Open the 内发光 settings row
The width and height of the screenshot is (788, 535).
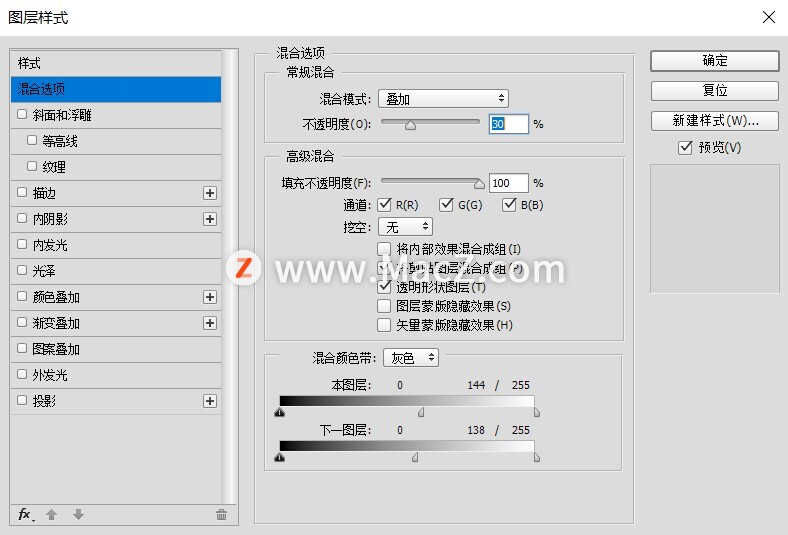coord(116,245)
